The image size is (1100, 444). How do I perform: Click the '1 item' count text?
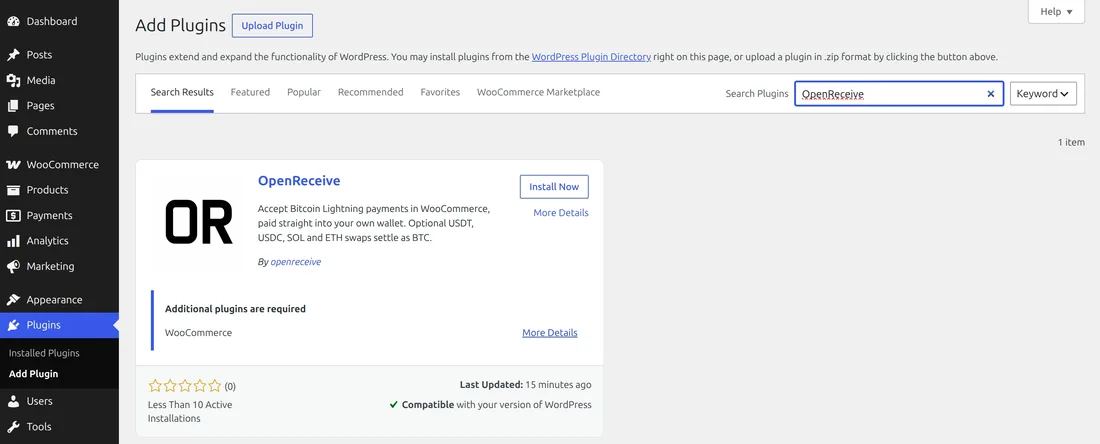pos(1071,142)
